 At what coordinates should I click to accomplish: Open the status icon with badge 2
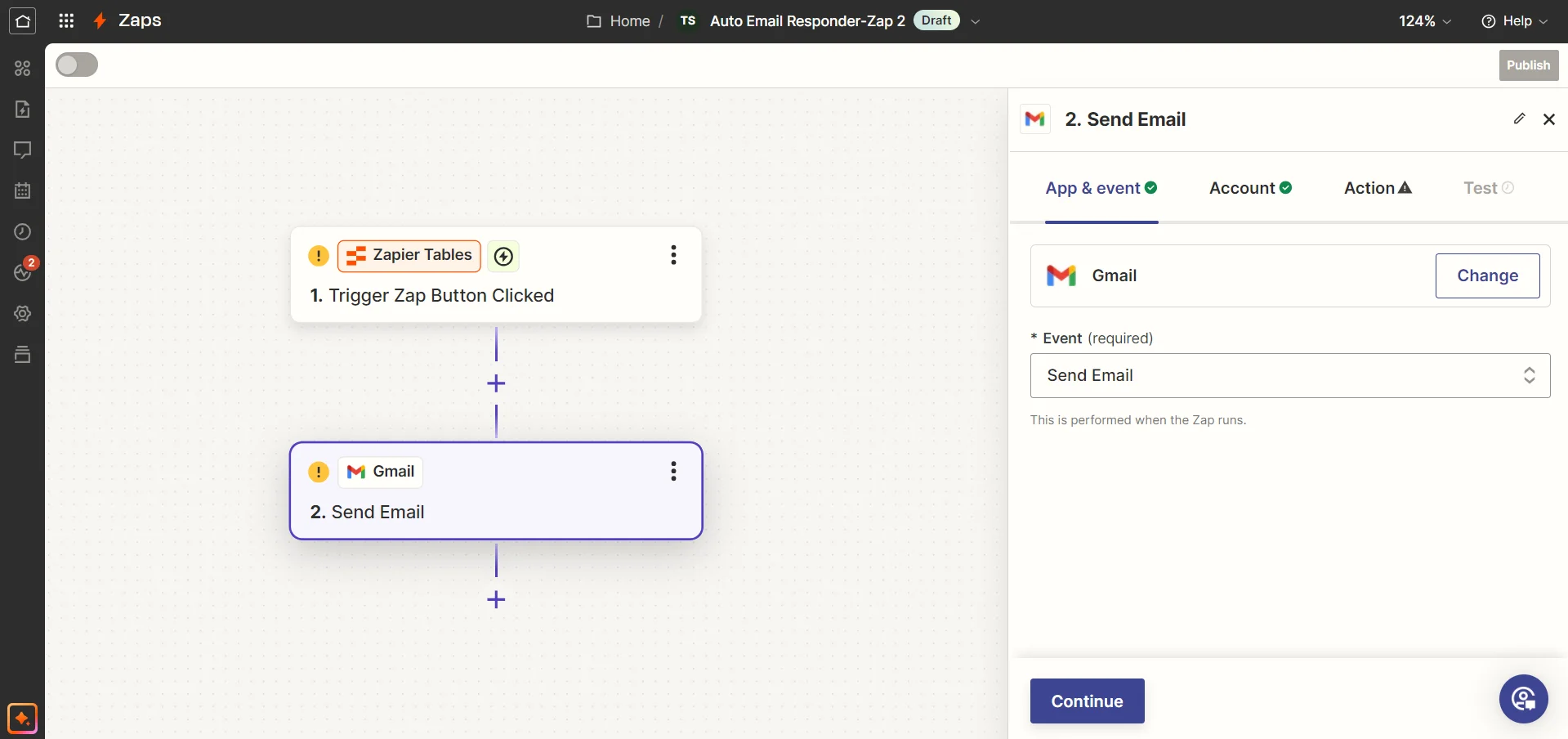[24, 271]
